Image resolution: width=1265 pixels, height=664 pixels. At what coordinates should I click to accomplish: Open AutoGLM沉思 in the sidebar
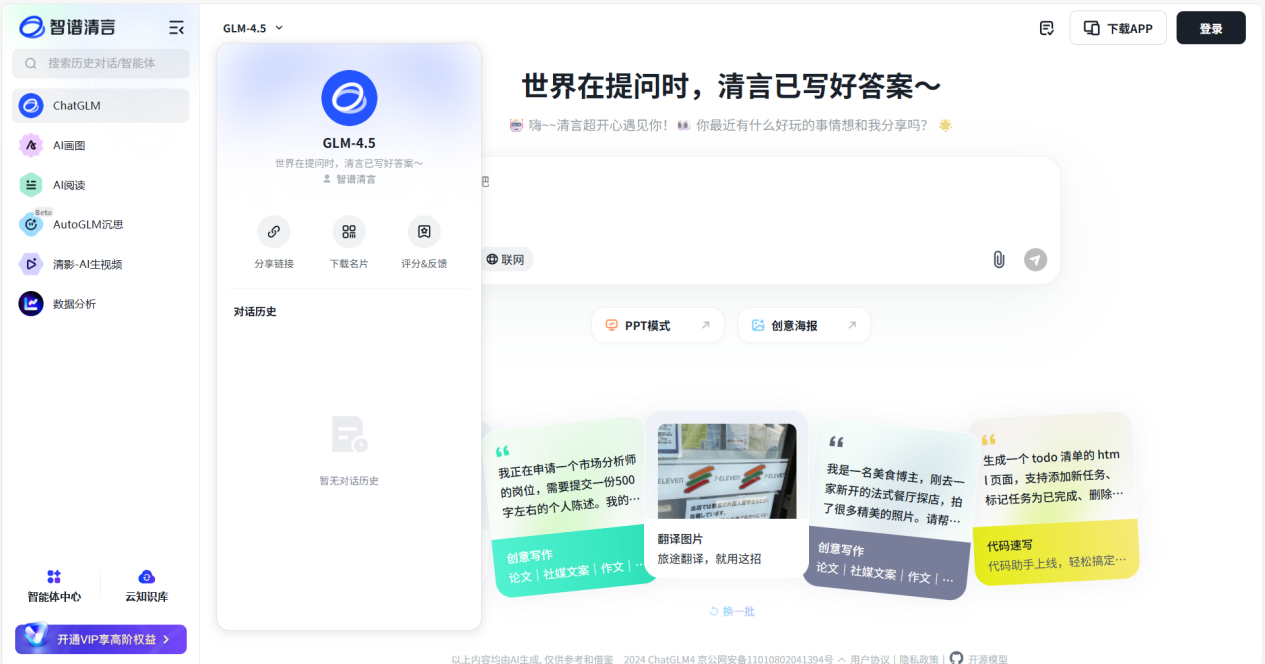pos(100,224)
